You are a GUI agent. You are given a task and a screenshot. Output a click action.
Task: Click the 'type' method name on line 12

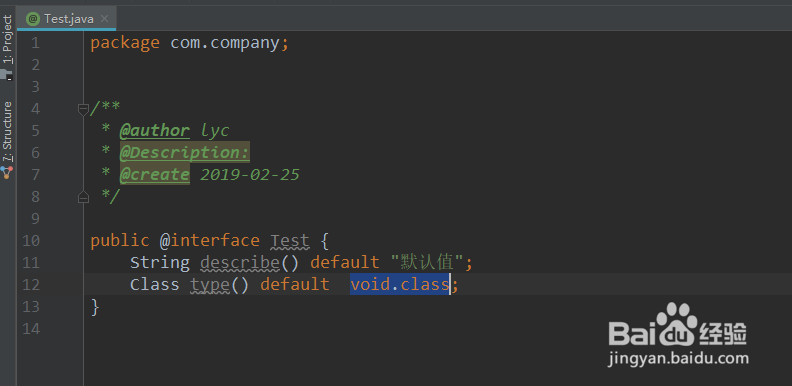(210, 285)
